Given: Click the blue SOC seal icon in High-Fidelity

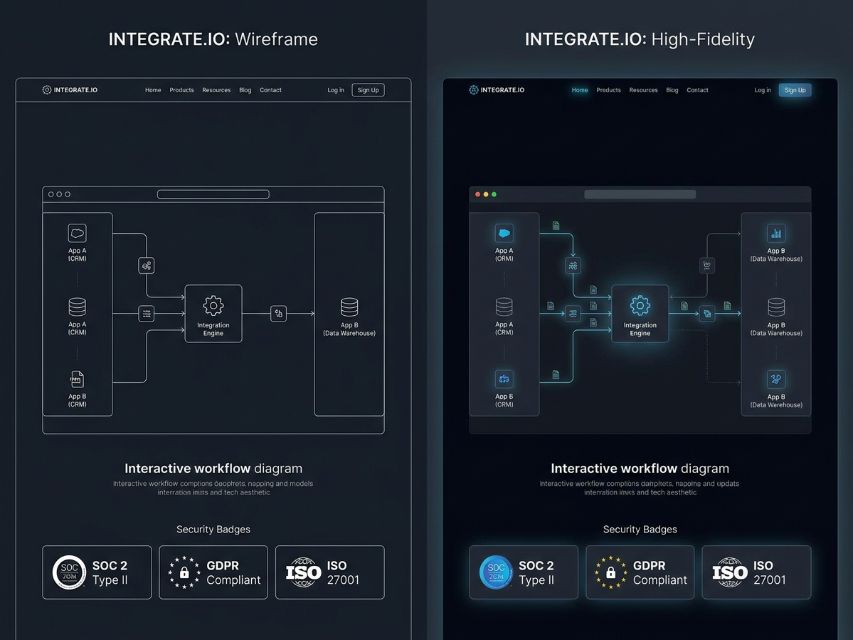Looking at the screenshot, I should (496, 573).
